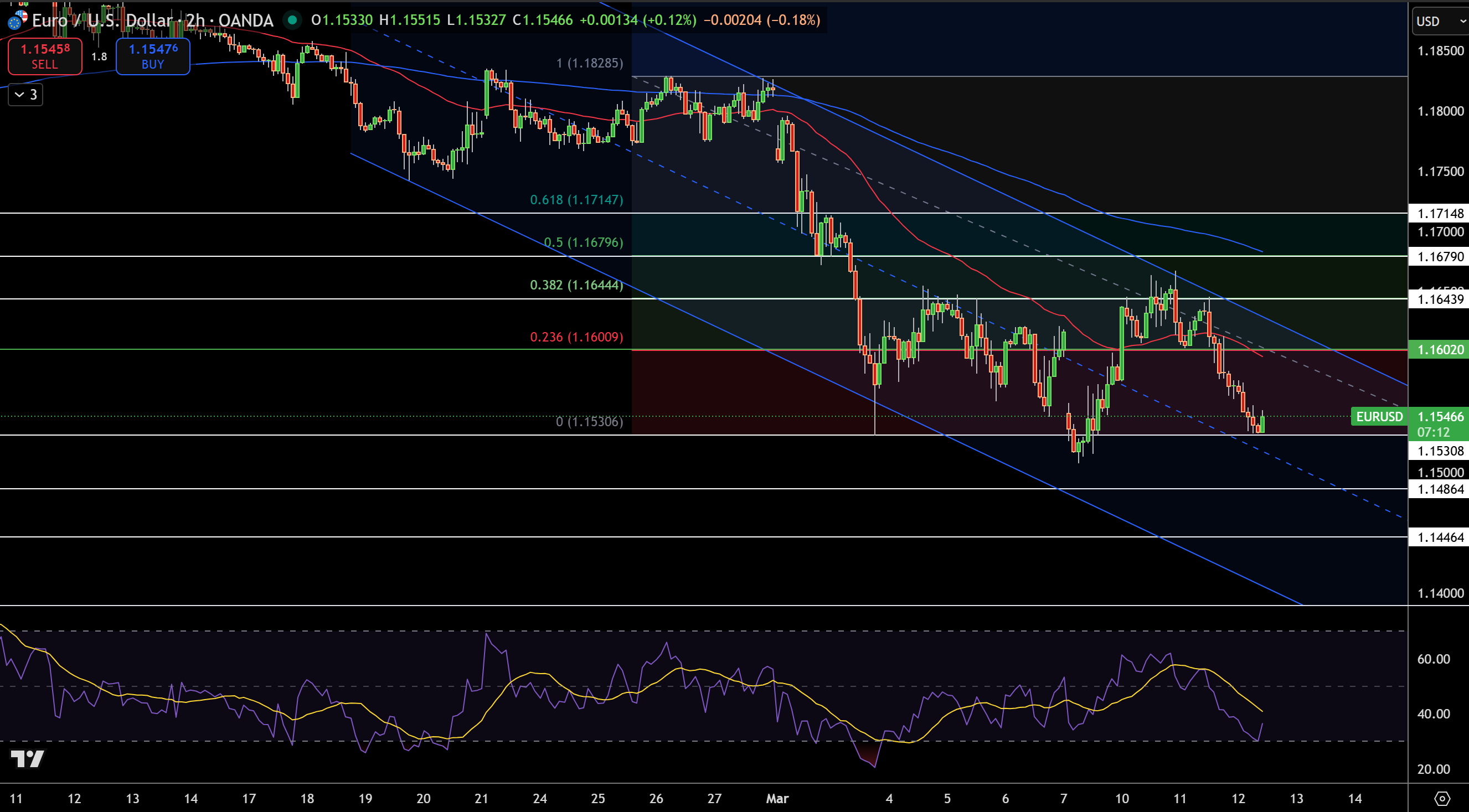
Task: Click the Fibonacci 1 (1.18285) label
Action: pyautogui.click(x=590, y=63)
